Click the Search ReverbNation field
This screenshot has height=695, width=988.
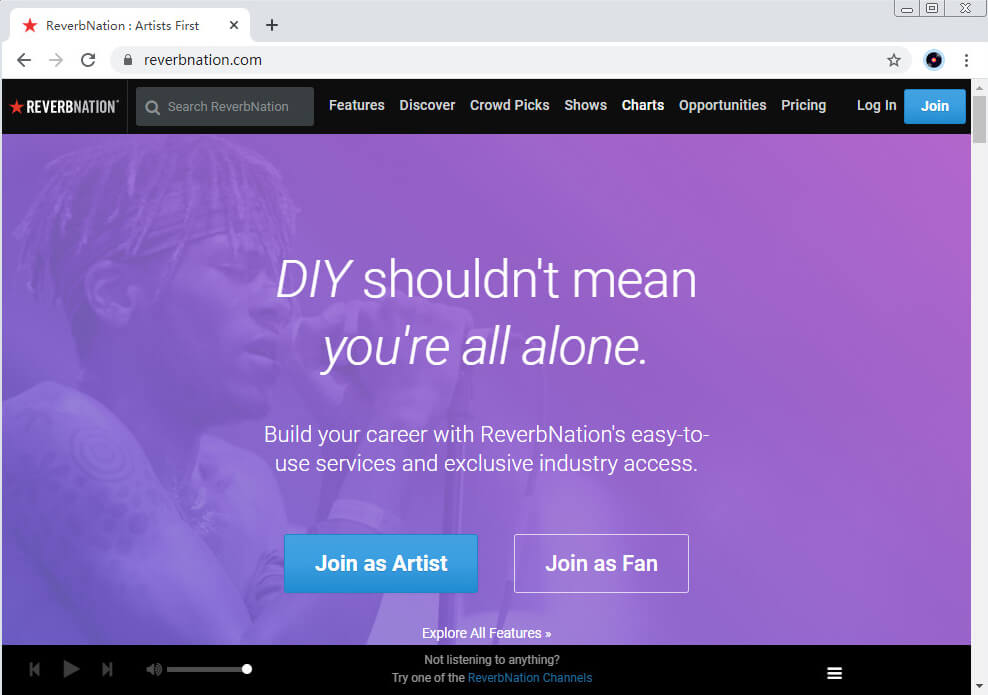(225, 106)
